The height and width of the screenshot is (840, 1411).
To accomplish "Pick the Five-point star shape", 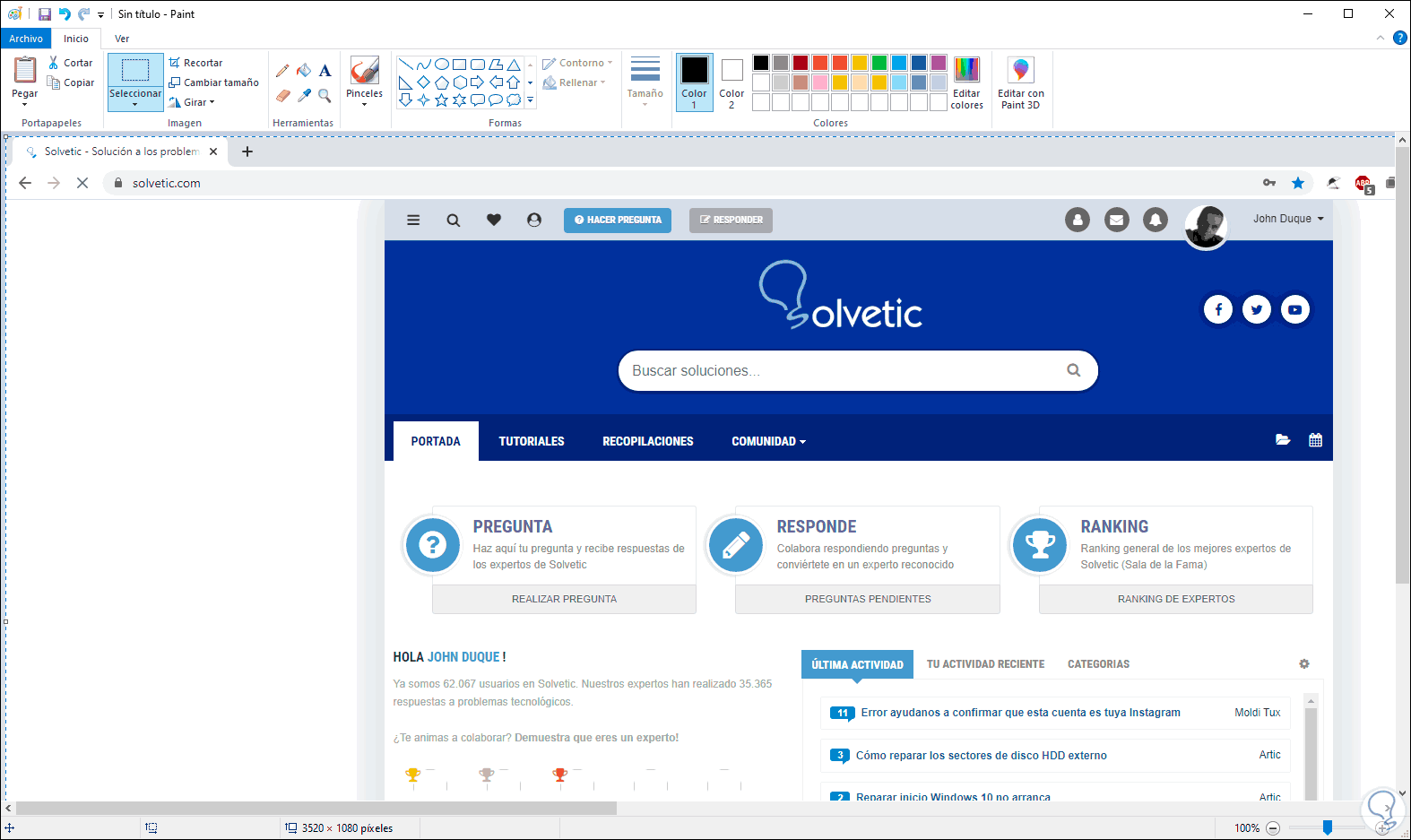I will (x=442, y=100).
